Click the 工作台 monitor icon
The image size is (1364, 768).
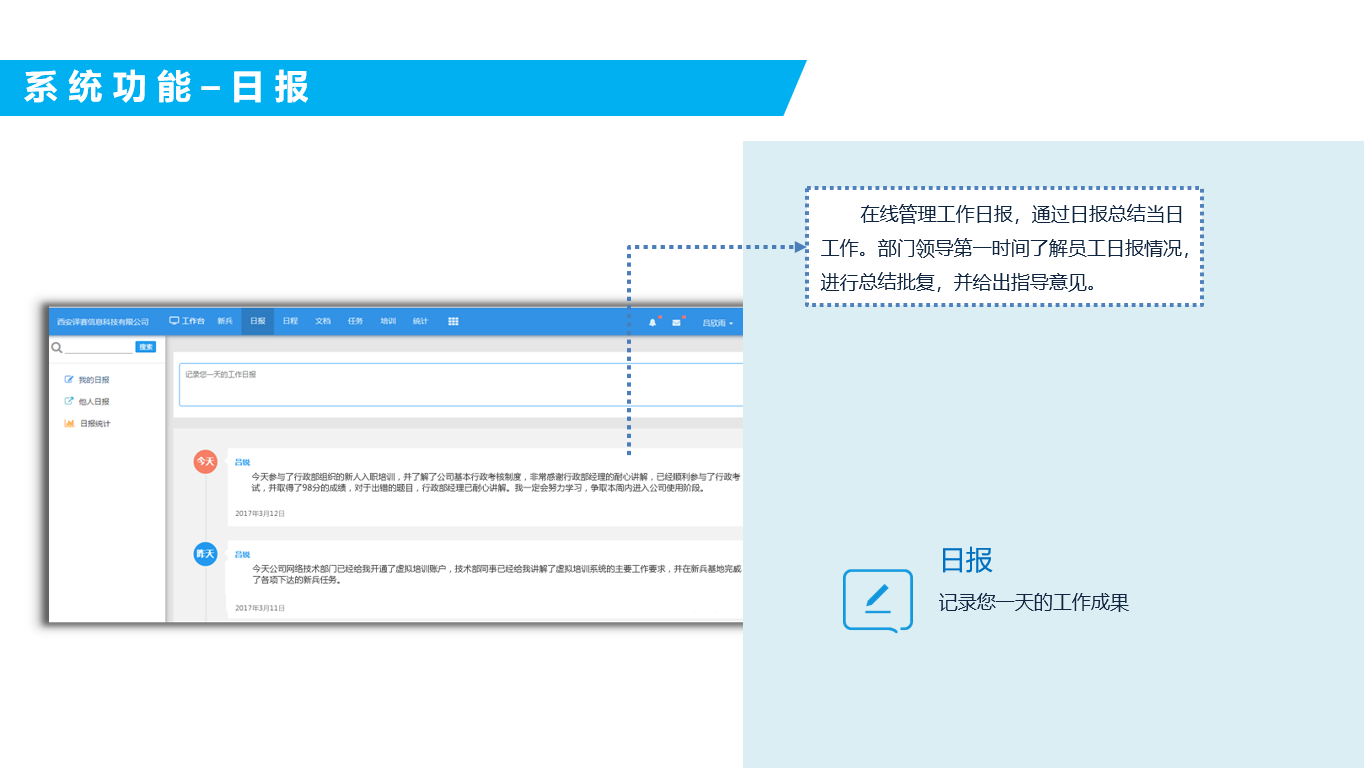click(174, 321)
